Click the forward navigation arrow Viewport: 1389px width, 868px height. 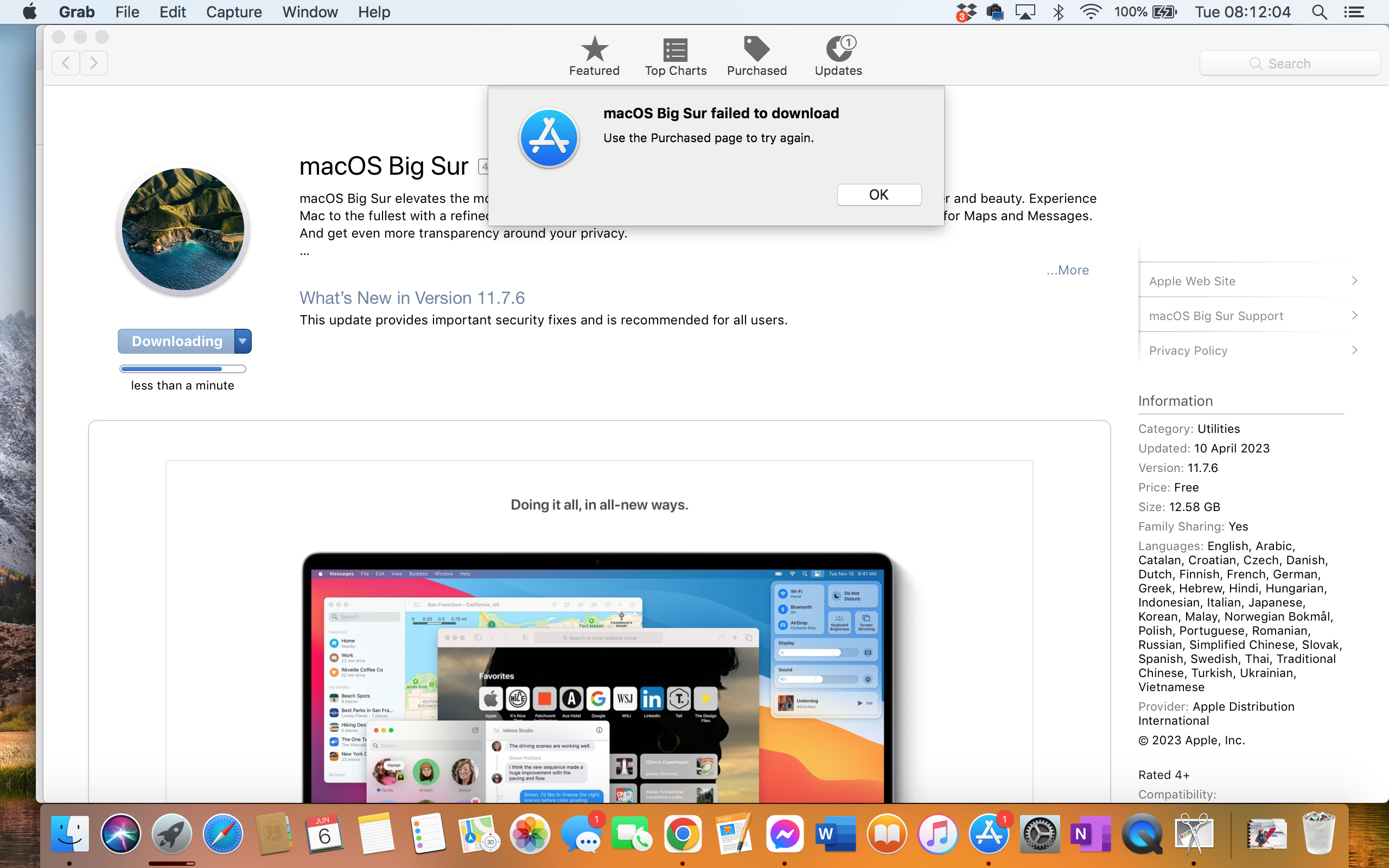(x=93, y=62)
